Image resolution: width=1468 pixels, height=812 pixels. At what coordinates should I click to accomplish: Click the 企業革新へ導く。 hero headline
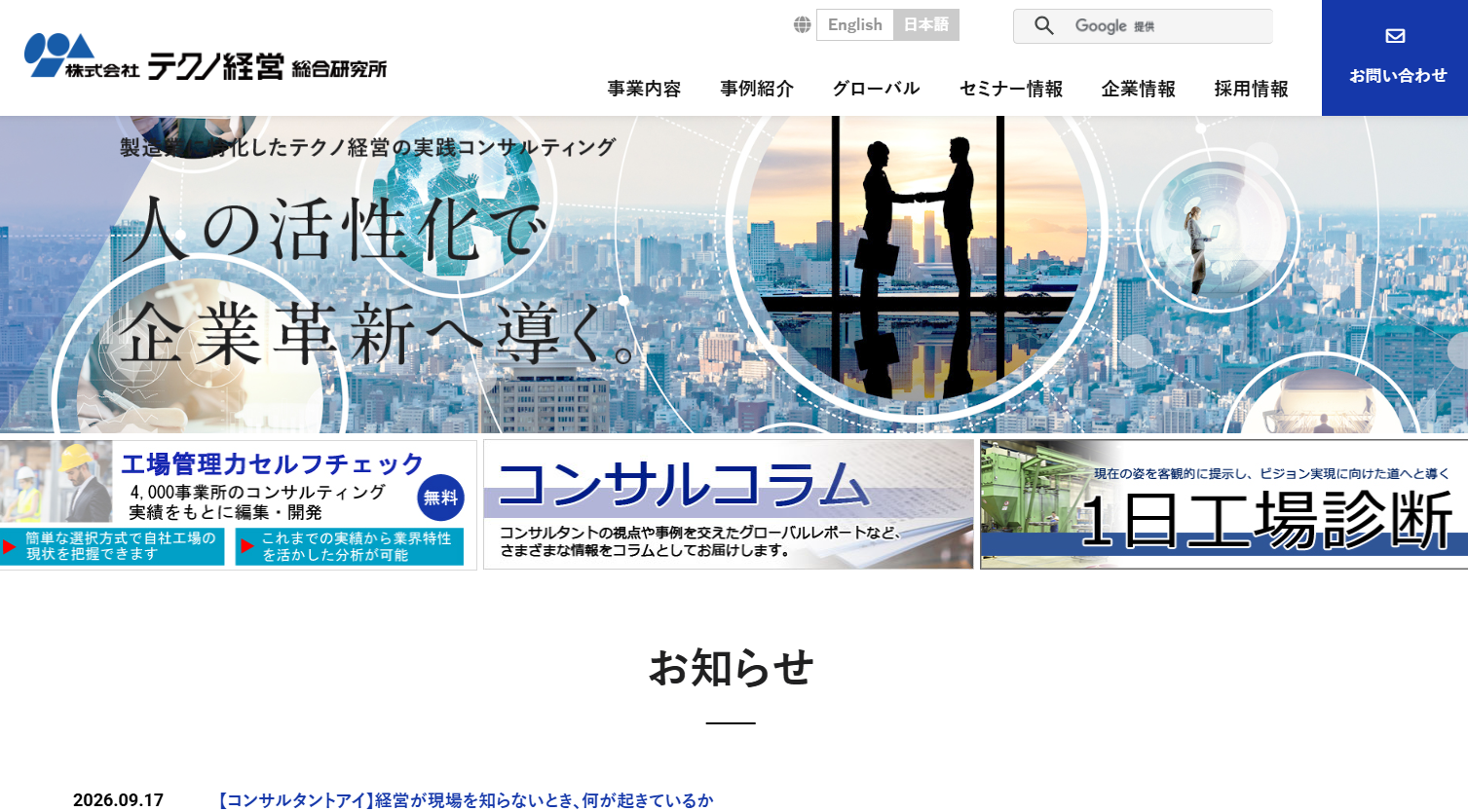click(x=379, y=333)
